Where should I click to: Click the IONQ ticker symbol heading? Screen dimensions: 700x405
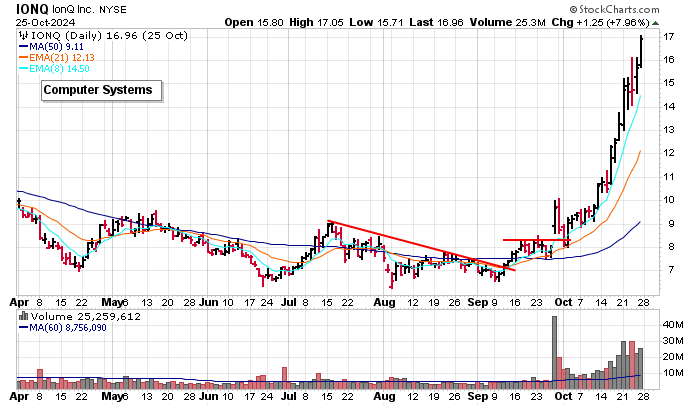32,9
